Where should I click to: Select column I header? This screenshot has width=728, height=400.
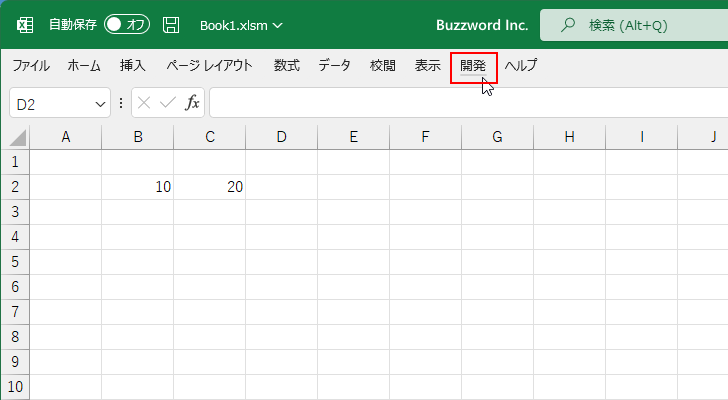(642, 137)
